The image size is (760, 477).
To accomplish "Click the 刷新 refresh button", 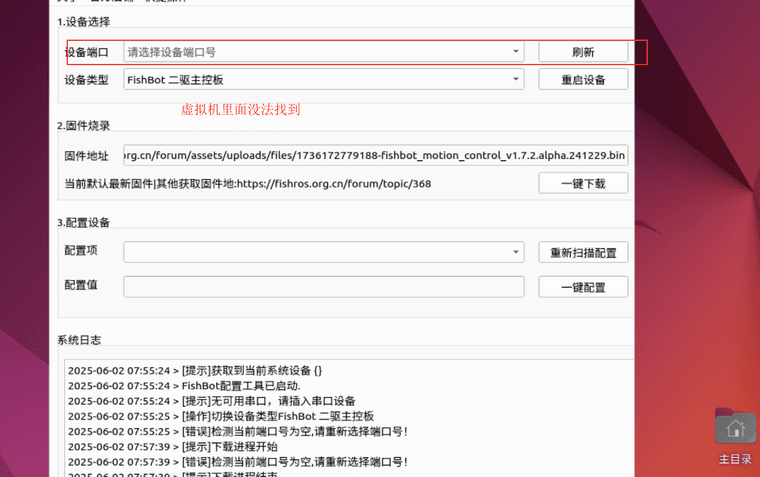I will 583,52.
